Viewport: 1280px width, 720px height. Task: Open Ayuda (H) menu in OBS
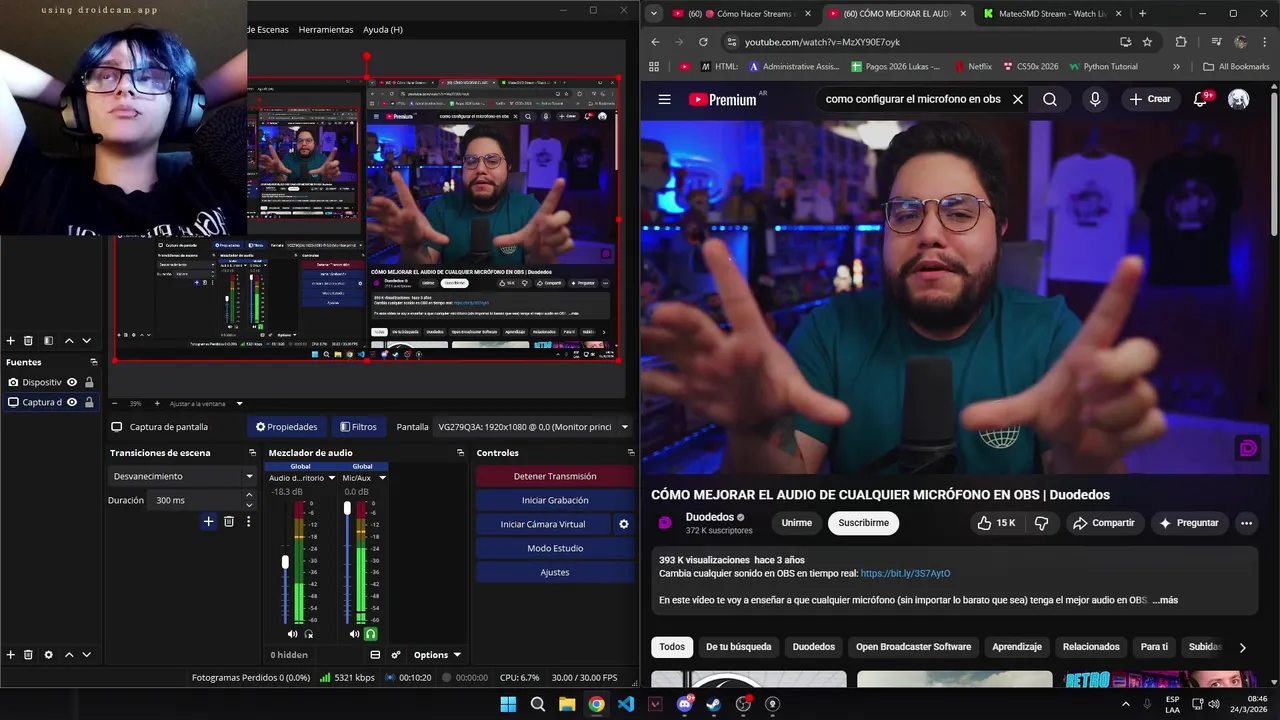(x=383, y=30)
